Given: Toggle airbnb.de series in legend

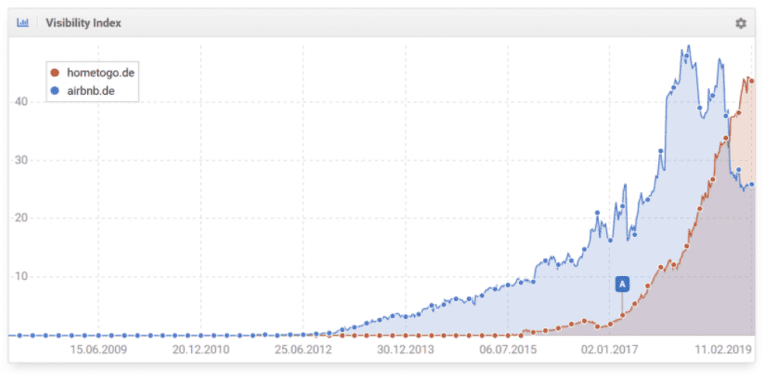Looking at the screenshot, I should click(x=82, y=91).
